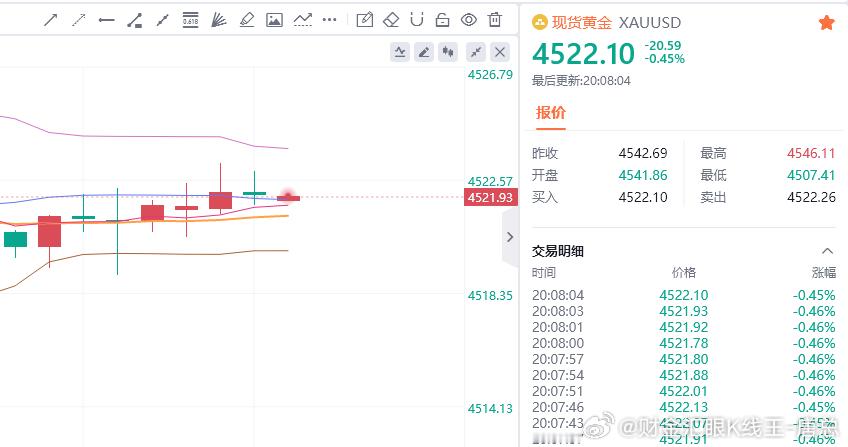This screenshot has width=848, height=447.
Task: Choose the highlighter marker tool
Action: pyautogui.click(x=247, y=21)
